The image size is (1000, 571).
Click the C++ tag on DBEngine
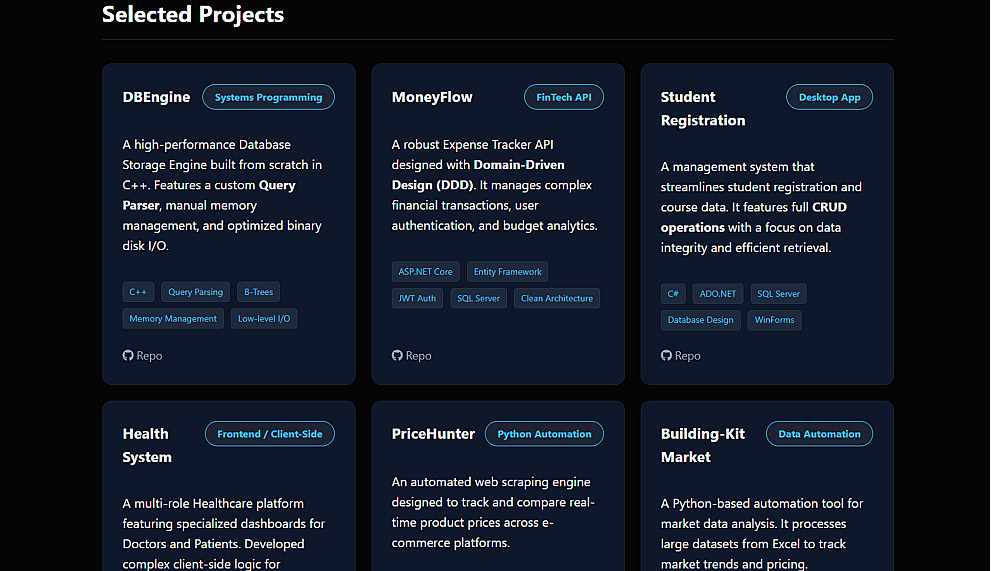138,292
